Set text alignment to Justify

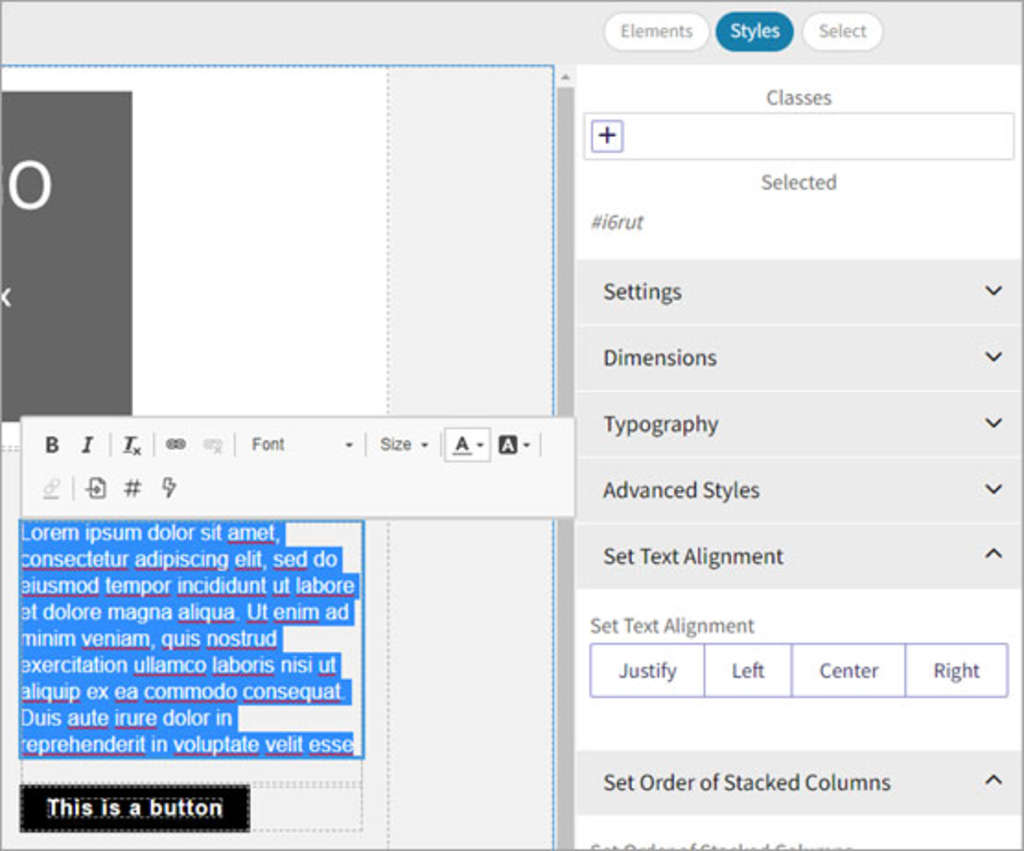[647, 671]
